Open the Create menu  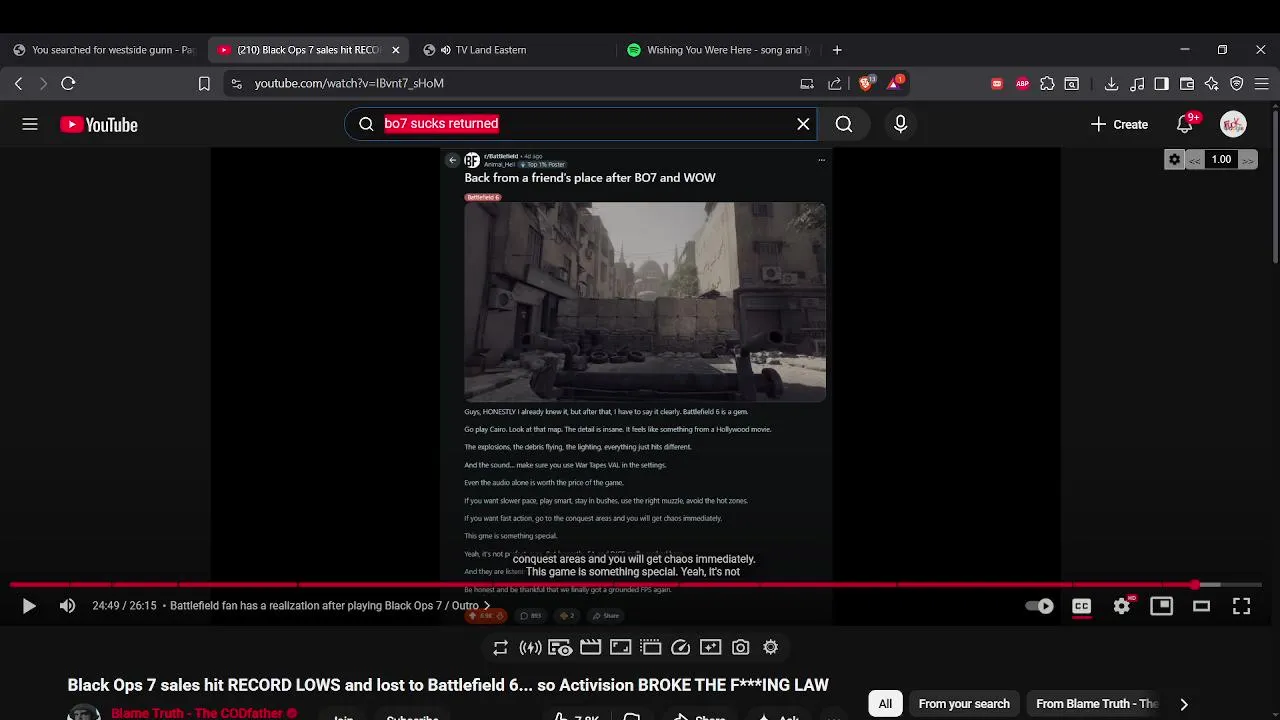(1119, 124)
